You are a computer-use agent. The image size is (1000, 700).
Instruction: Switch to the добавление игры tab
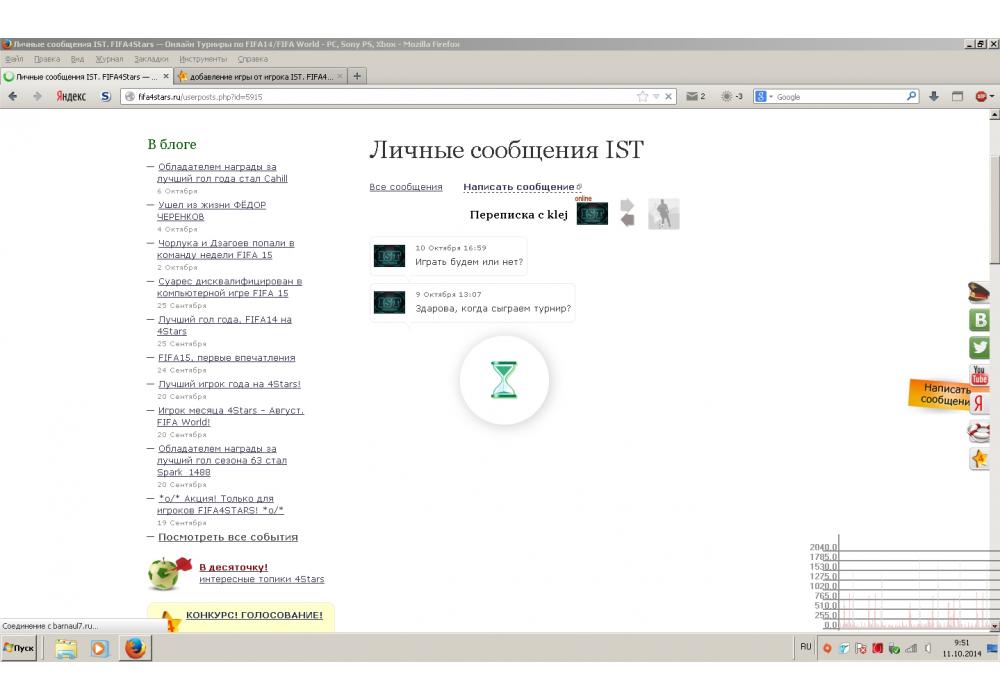click(x=260, y=76)
